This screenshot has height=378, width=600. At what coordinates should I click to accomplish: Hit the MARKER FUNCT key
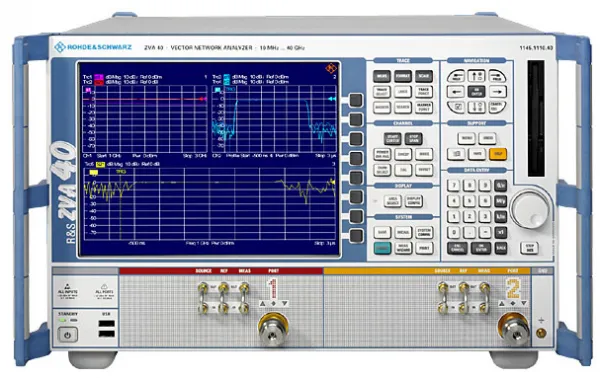424,107
